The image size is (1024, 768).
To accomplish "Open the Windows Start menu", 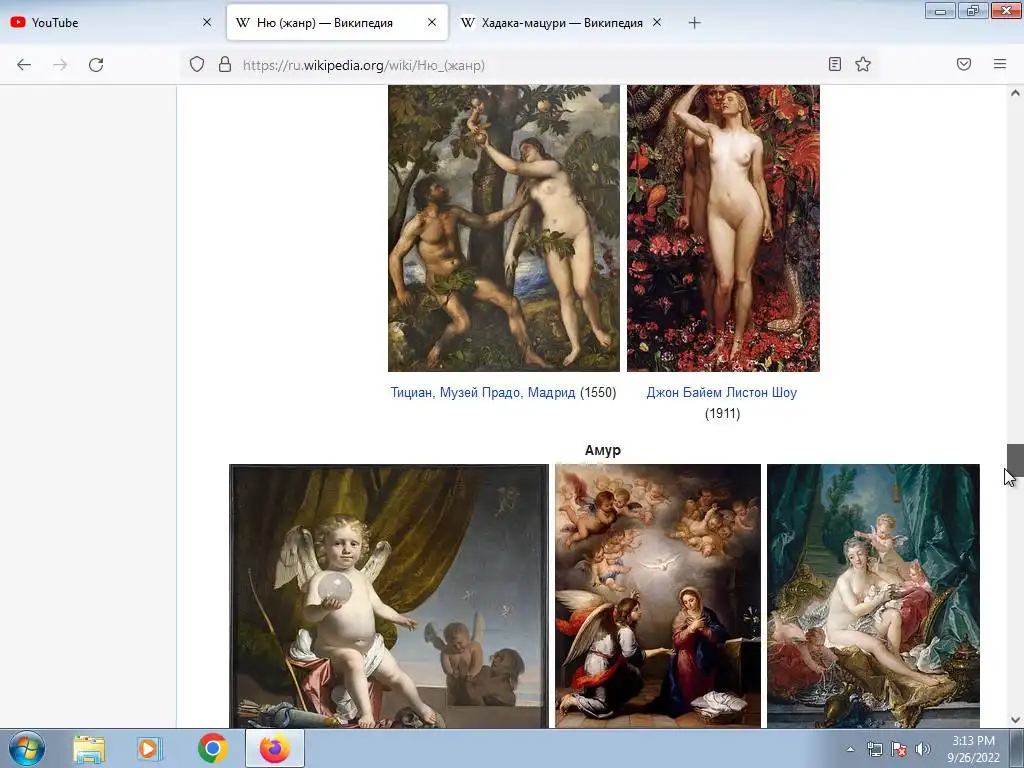I will click(27, 748).
